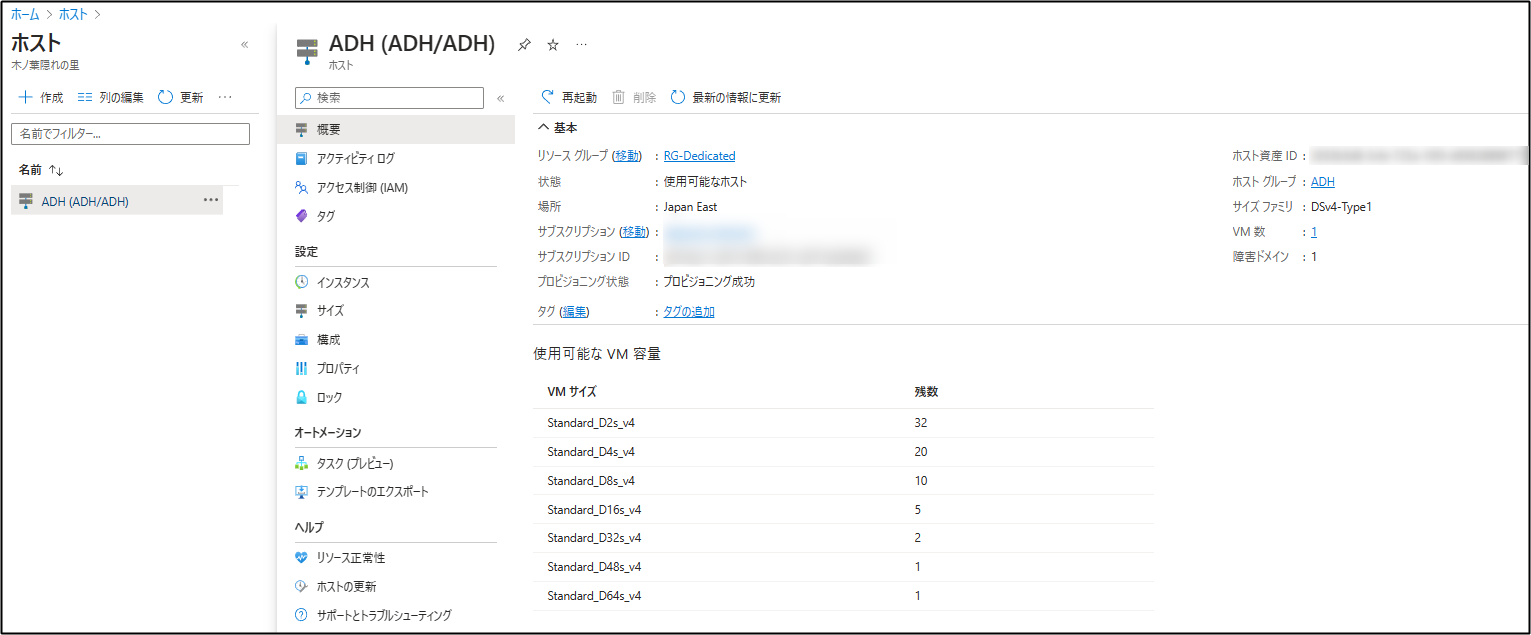
Task: Click 移動 link beside リソース グループ
Action: [x=627, y=156]
